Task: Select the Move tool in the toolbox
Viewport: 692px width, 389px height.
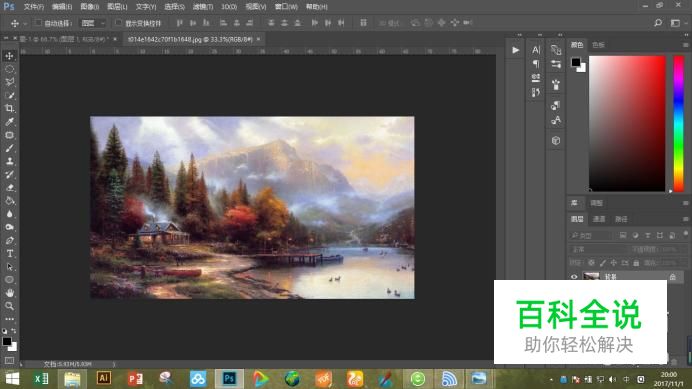Action: point(9,56)
